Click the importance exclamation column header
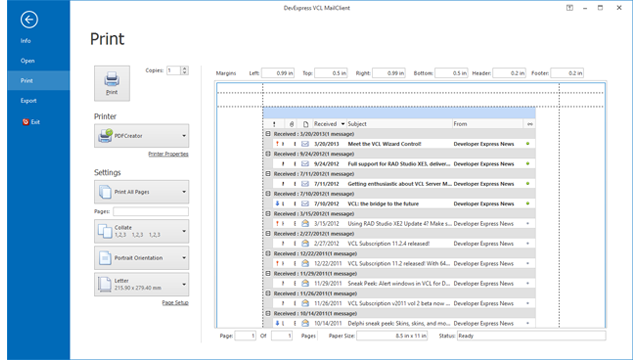Image resolution: width=640 pixels, height=360 pixels. 274,124
